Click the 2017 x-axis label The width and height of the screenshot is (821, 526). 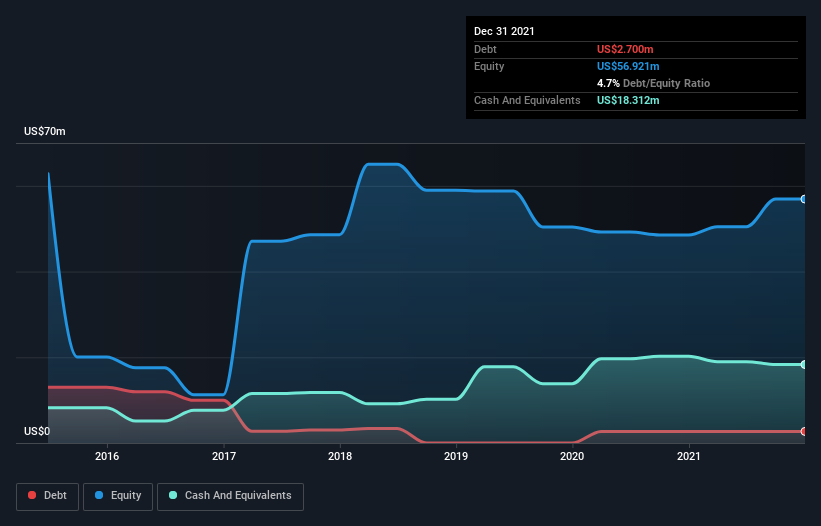click(x=224, y=456)
